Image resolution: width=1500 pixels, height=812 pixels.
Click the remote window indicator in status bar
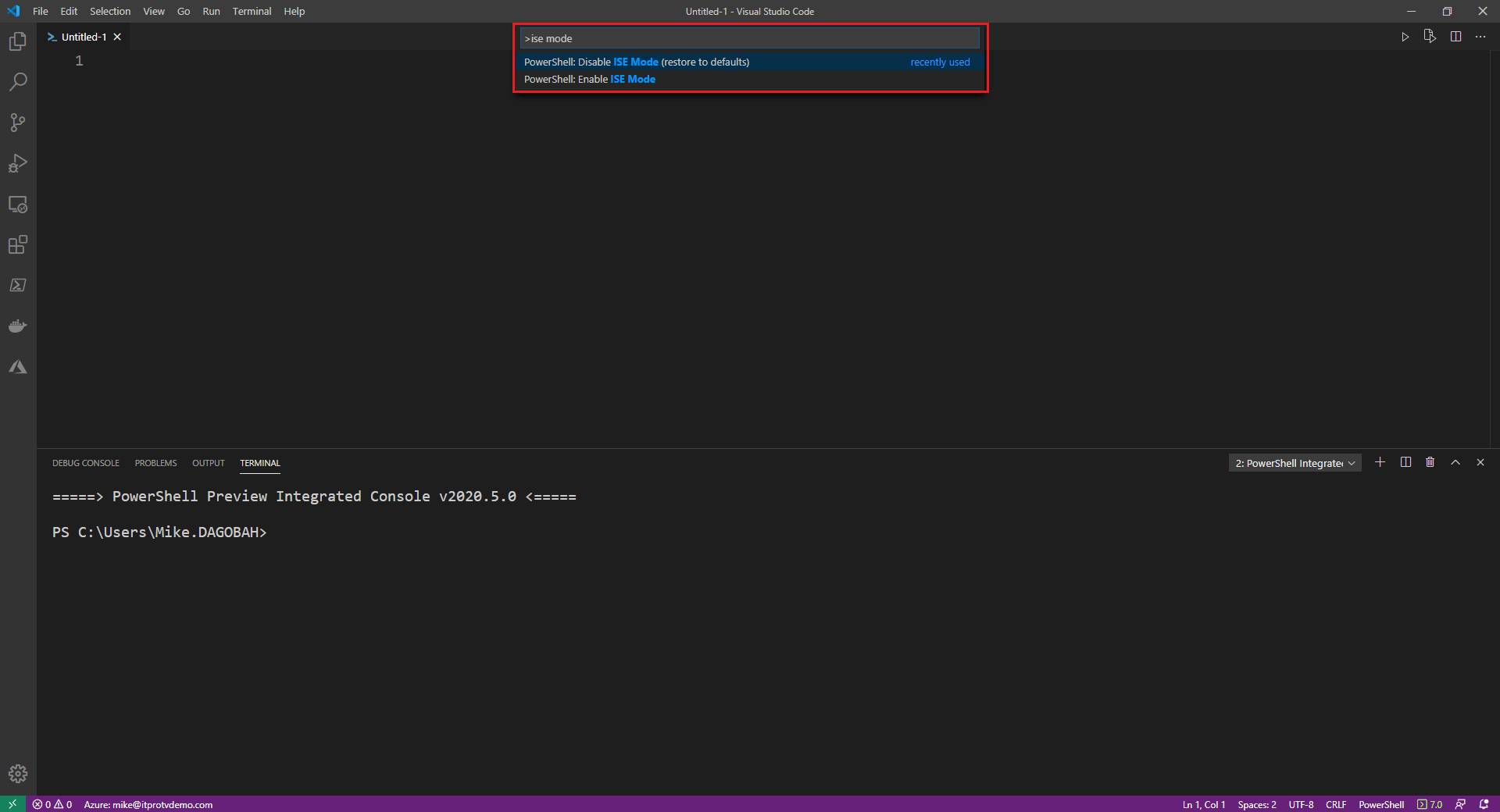(x=12, y=804)
